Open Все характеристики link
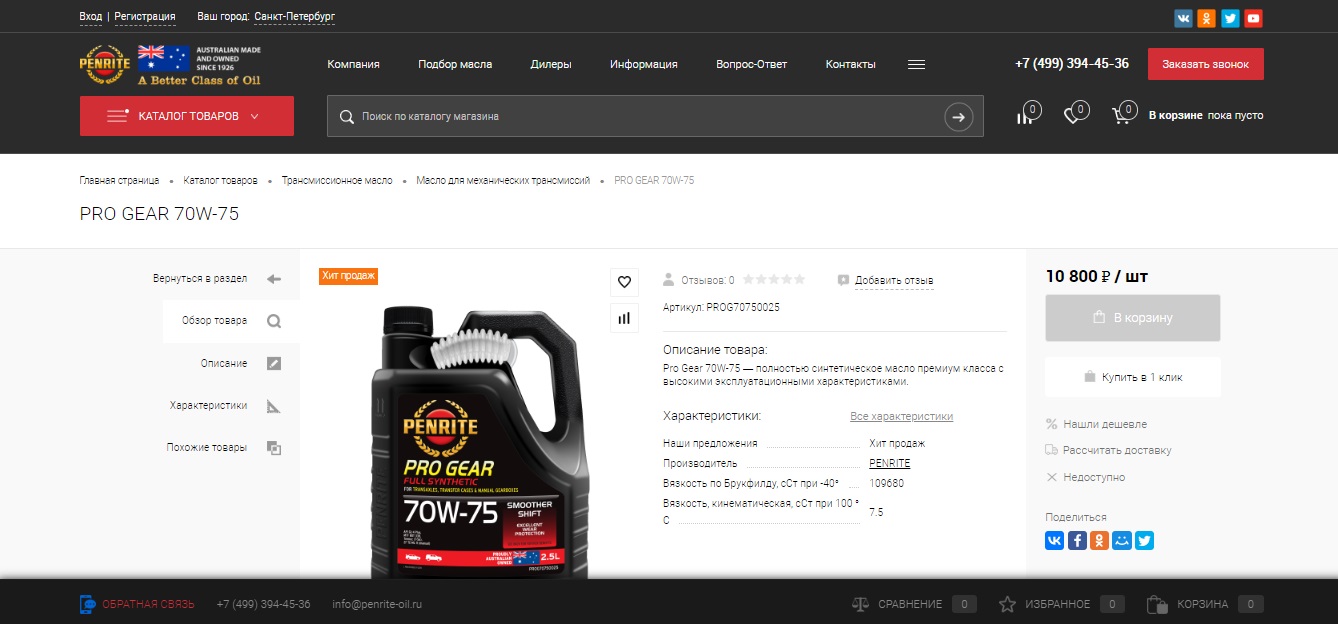 click(902, 417)
